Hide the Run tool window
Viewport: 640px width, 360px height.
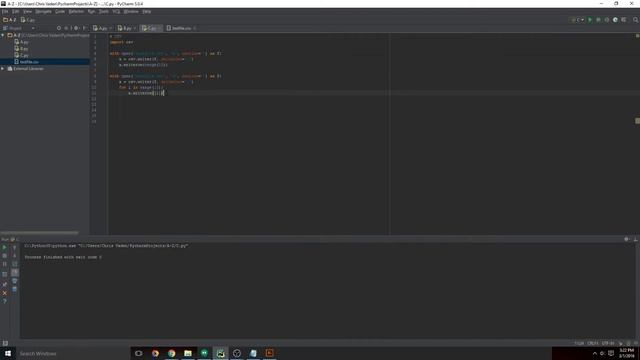[636, 239]
